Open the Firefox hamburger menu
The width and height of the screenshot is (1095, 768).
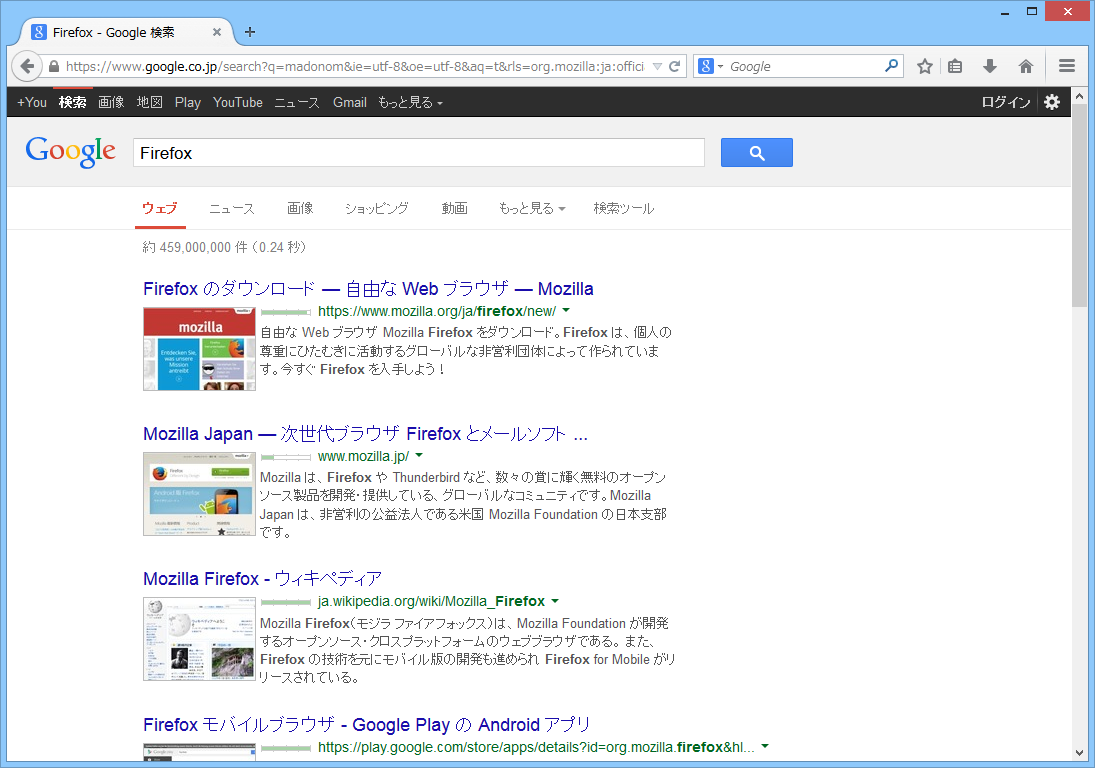point(1066,66)
